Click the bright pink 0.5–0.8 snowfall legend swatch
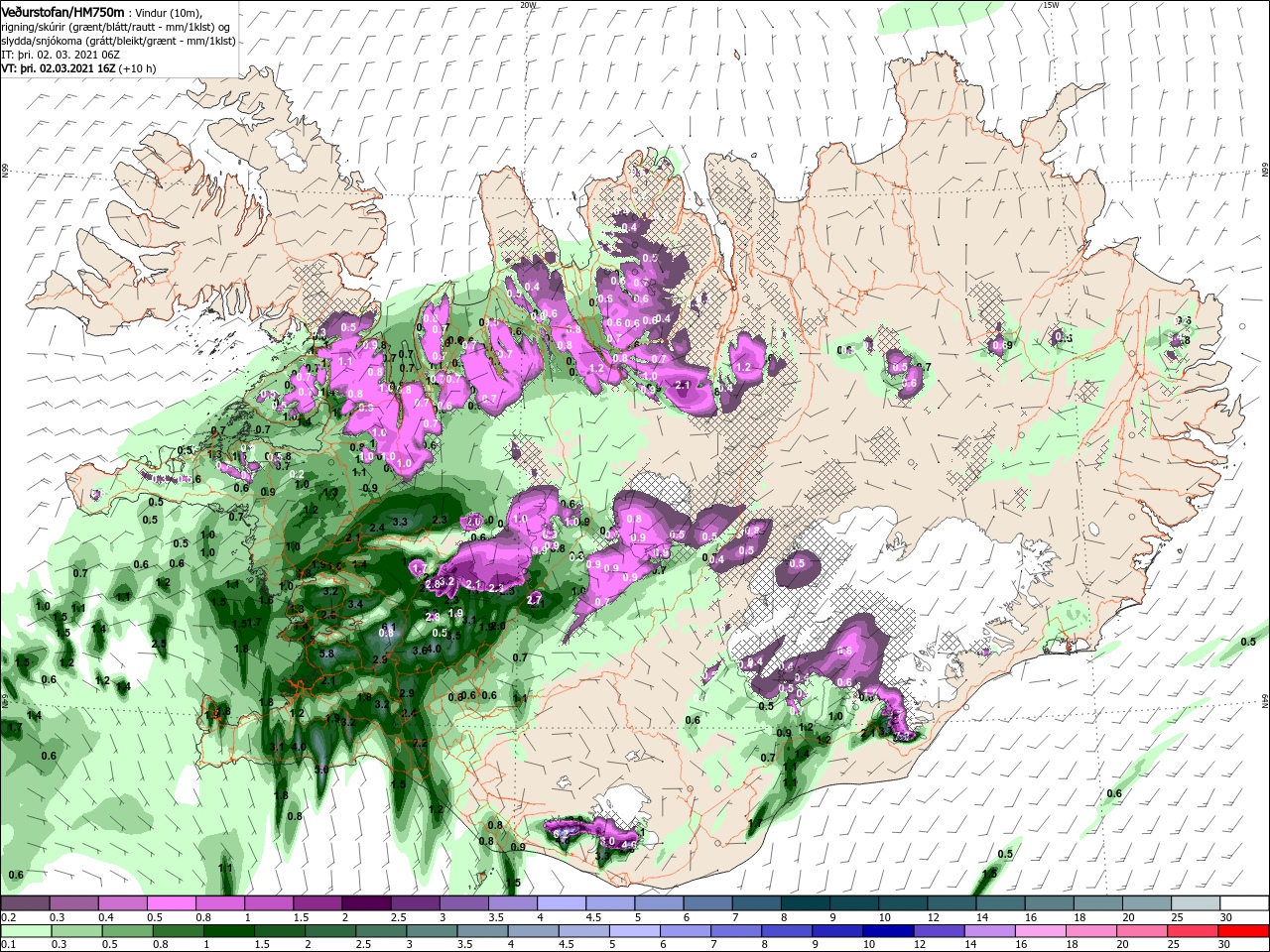The image size is (1270, 952). (171, 903)
